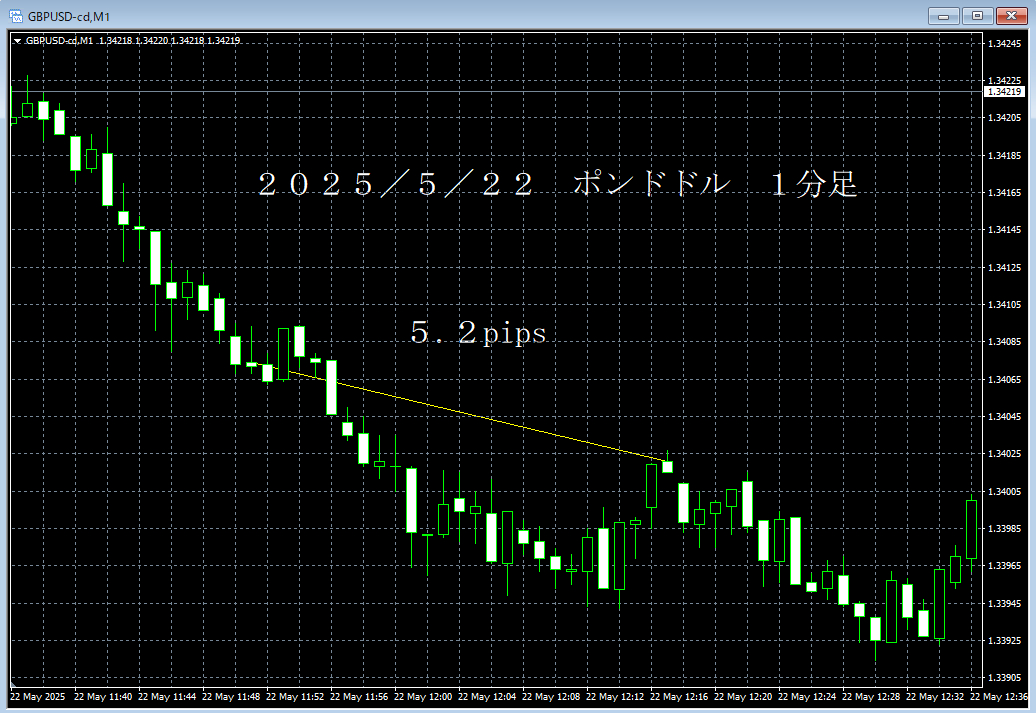Click the 1.34005 price scale label

[1004, 492]
